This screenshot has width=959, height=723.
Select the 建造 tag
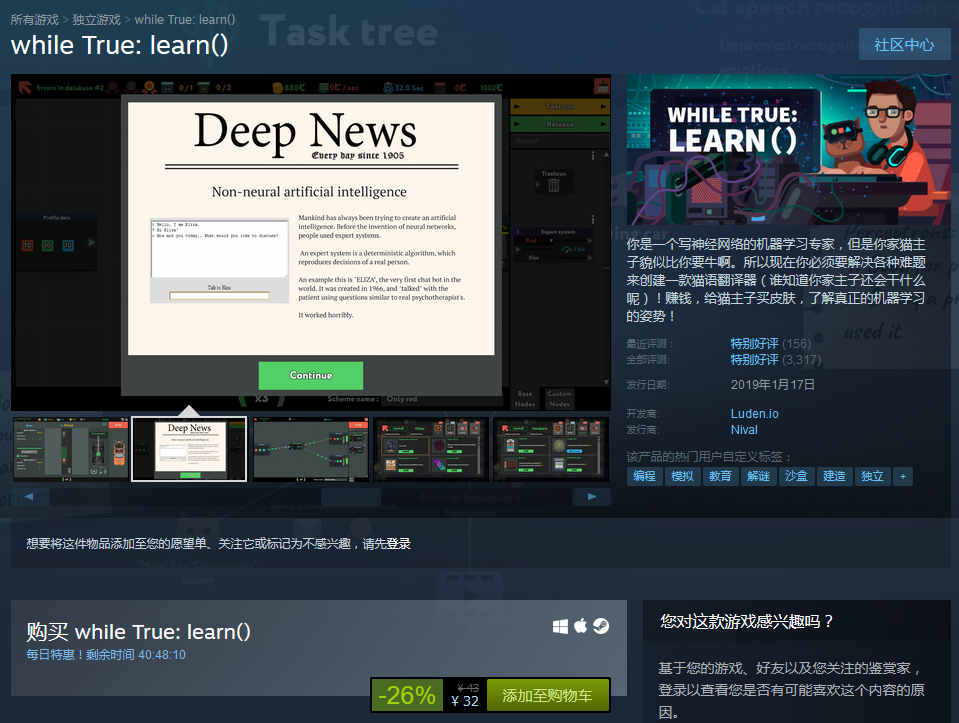click(834, 476)
